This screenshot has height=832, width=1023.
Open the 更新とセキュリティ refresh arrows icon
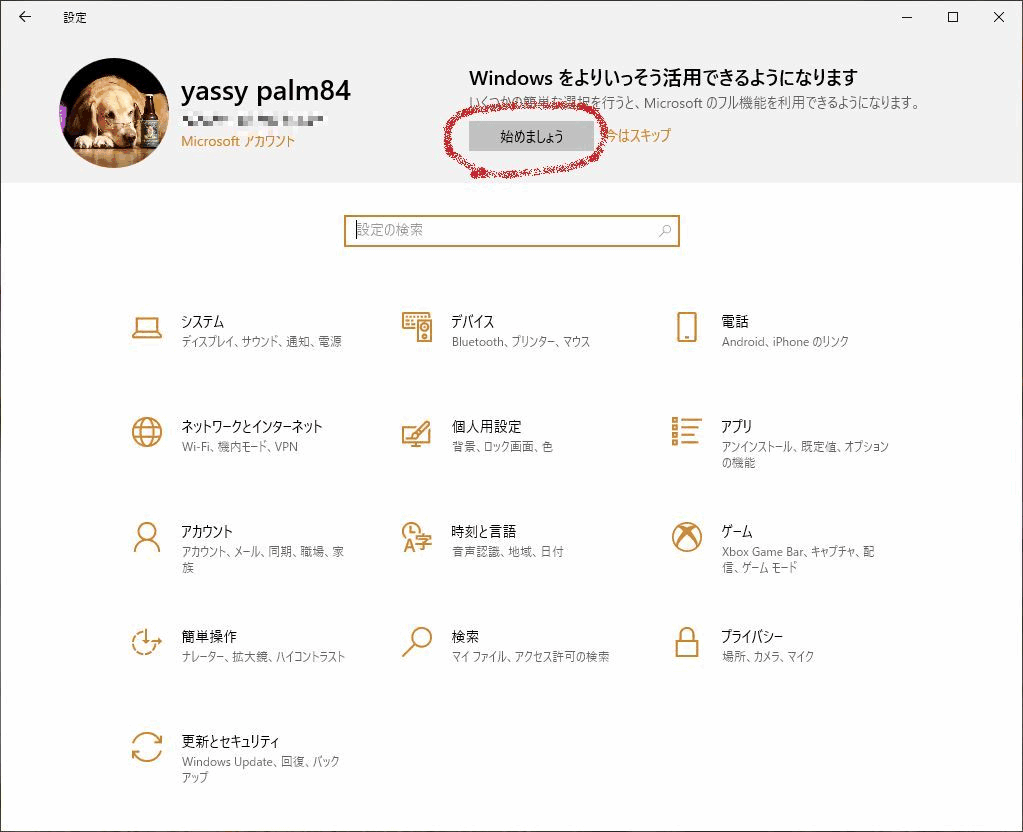click(147, 747)
